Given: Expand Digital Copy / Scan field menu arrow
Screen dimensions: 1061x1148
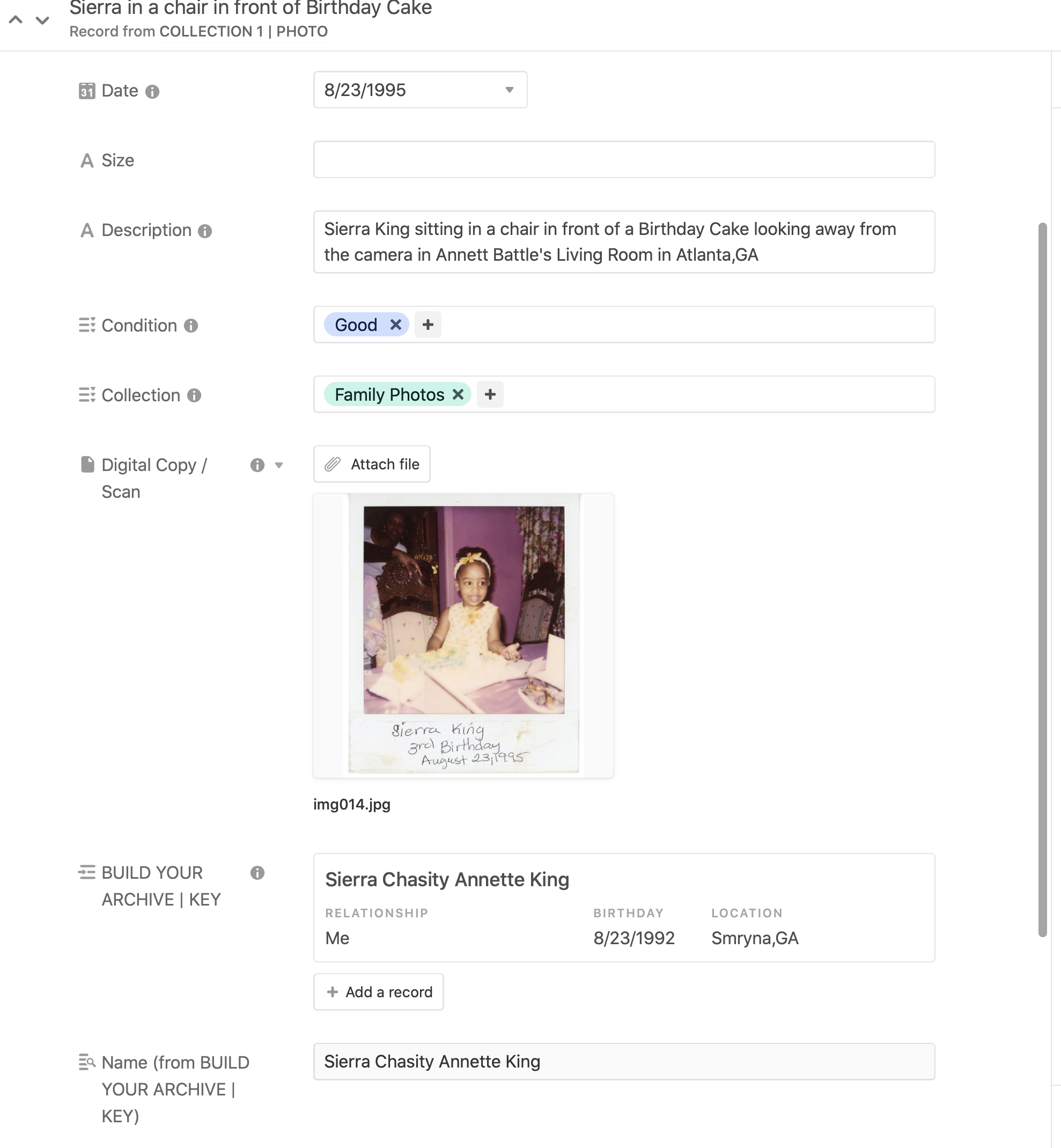Looking at the screenshot, I should point(279,465).
